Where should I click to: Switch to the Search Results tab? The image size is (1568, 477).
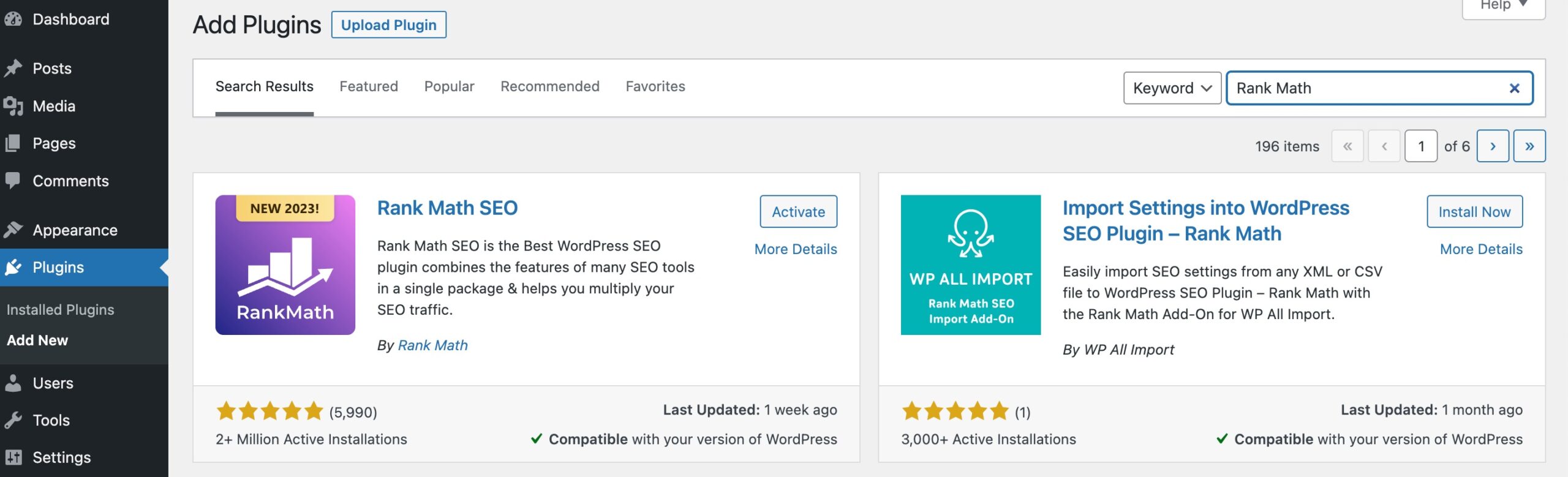click(265, 86)
